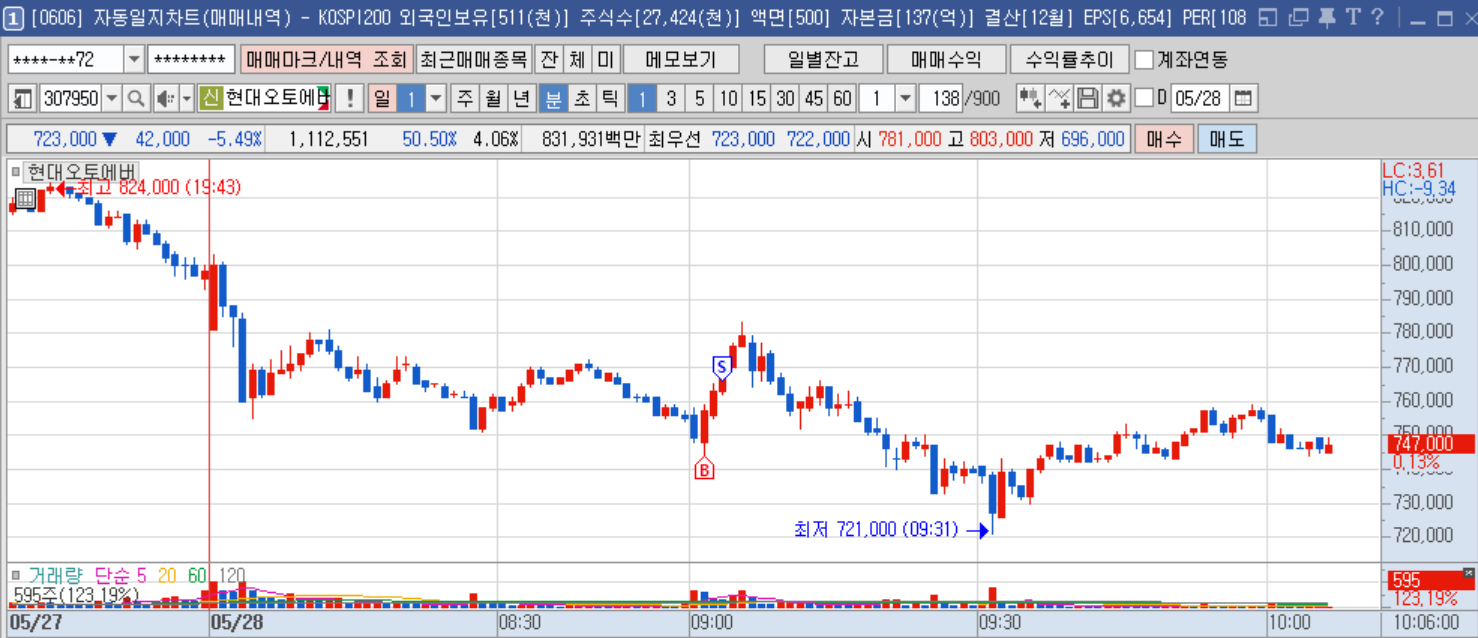Screen dimensions: 1478x638
Task: Click the blue 매도 sell button
Action: [1226, 139]
